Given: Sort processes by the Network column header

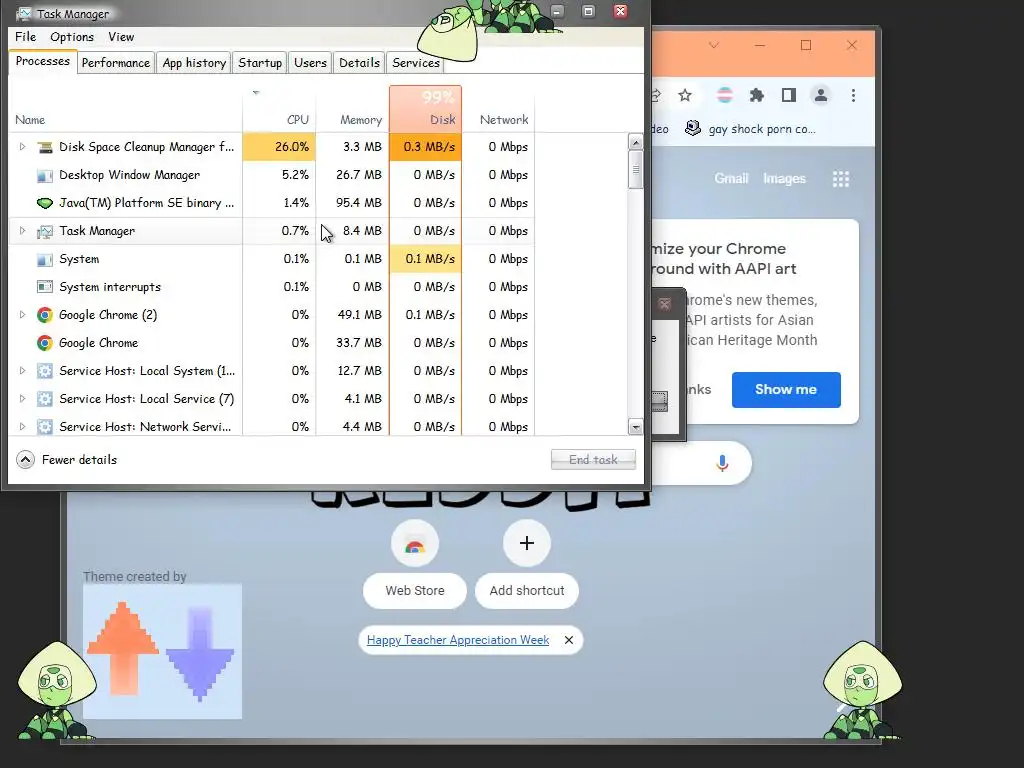Looking at the screenshot, I should pyautogui.click(x=498, y=109).
